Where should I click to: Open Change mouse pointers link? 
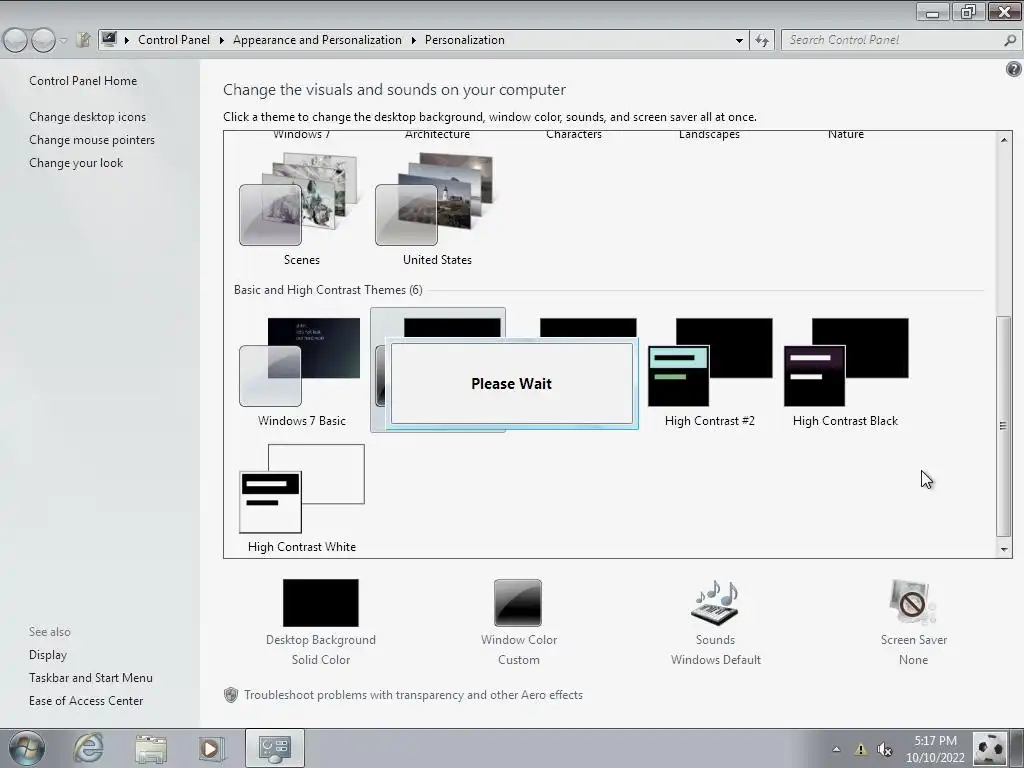[x=92, y=140]
